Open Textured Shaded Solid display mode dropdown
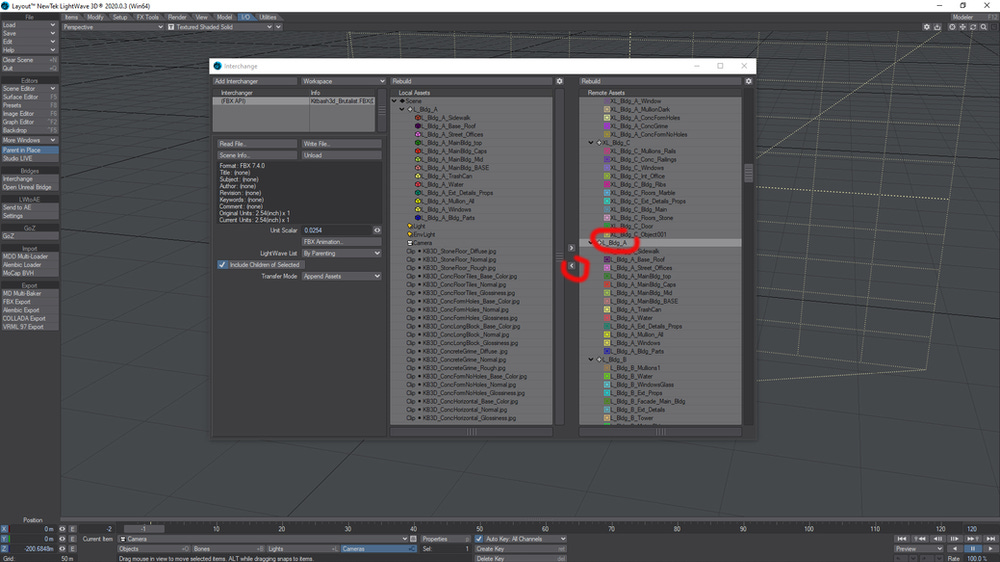The image size is (1000, 562). (x=221, y=27)
